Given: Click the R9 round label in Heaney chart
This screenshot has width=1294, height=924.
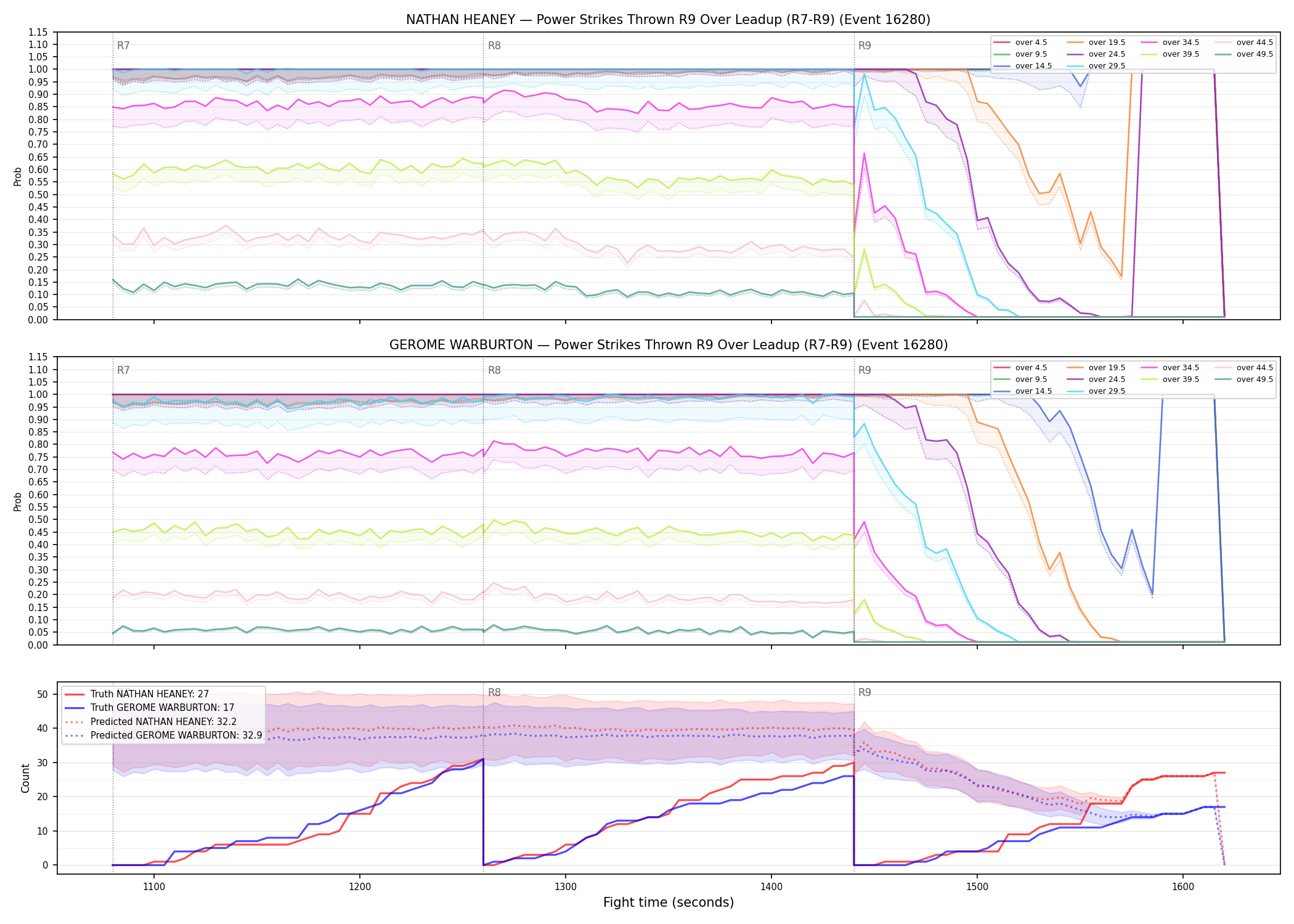Looking at the screenshot, I should [865, 46].
